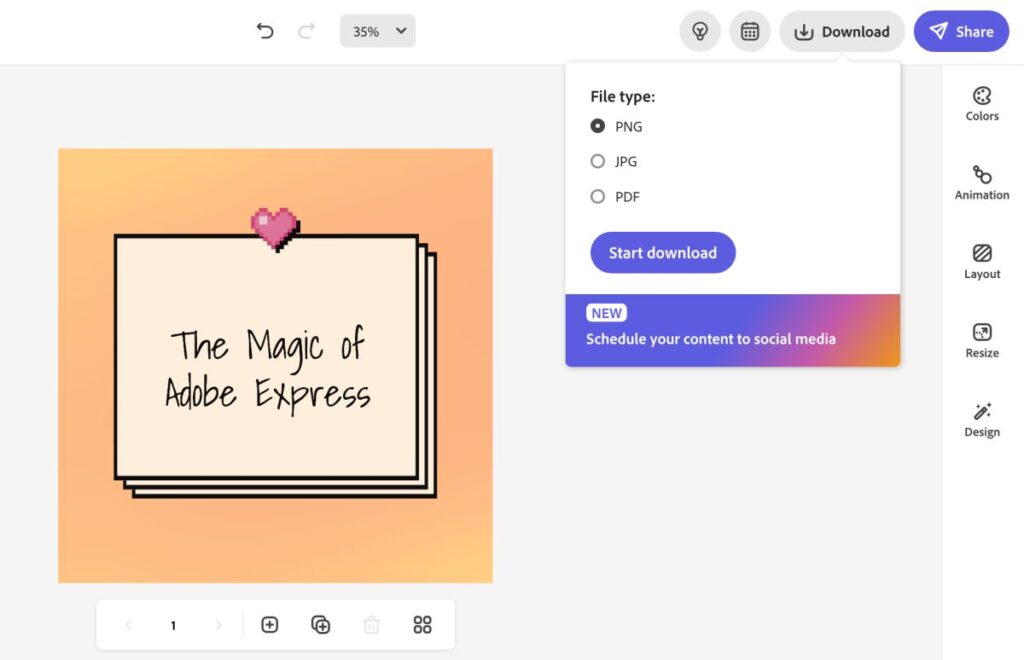The image size is (1024, 660).
Task: Click the Undo arrow
Action: click(264, 31)
